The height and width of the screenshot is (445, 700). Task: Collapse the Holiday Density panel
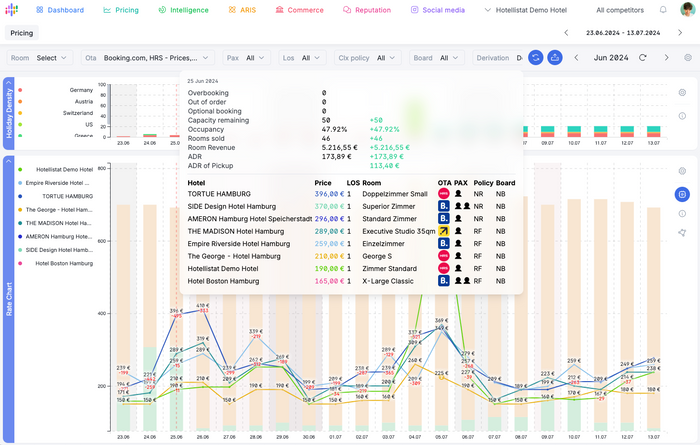(8, 83)
